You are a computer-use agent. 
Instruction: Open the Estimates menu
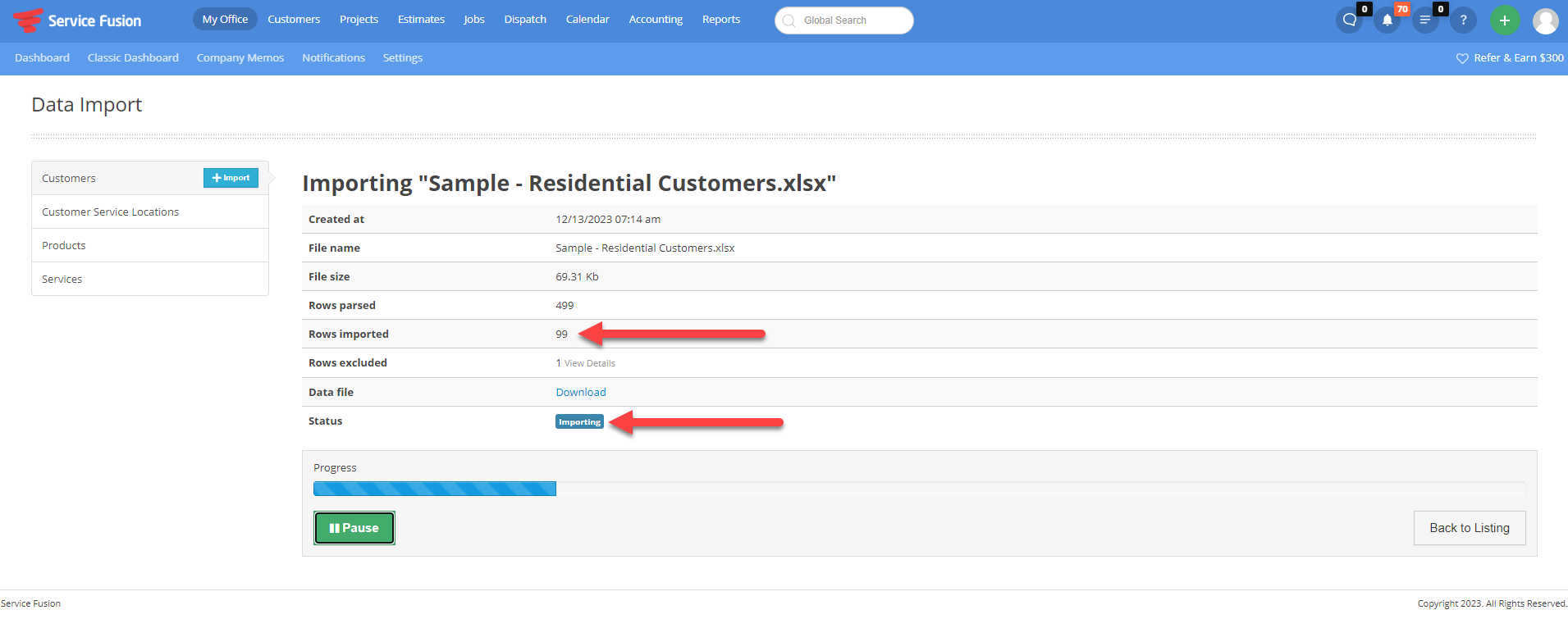point(421,19)
